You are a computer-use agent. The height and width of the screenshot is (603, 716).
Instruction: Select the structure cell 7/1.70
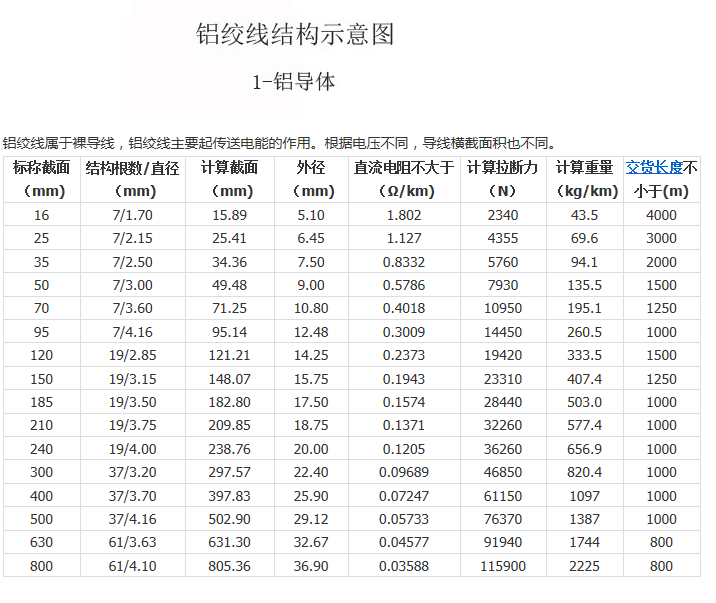click(132, 215)
